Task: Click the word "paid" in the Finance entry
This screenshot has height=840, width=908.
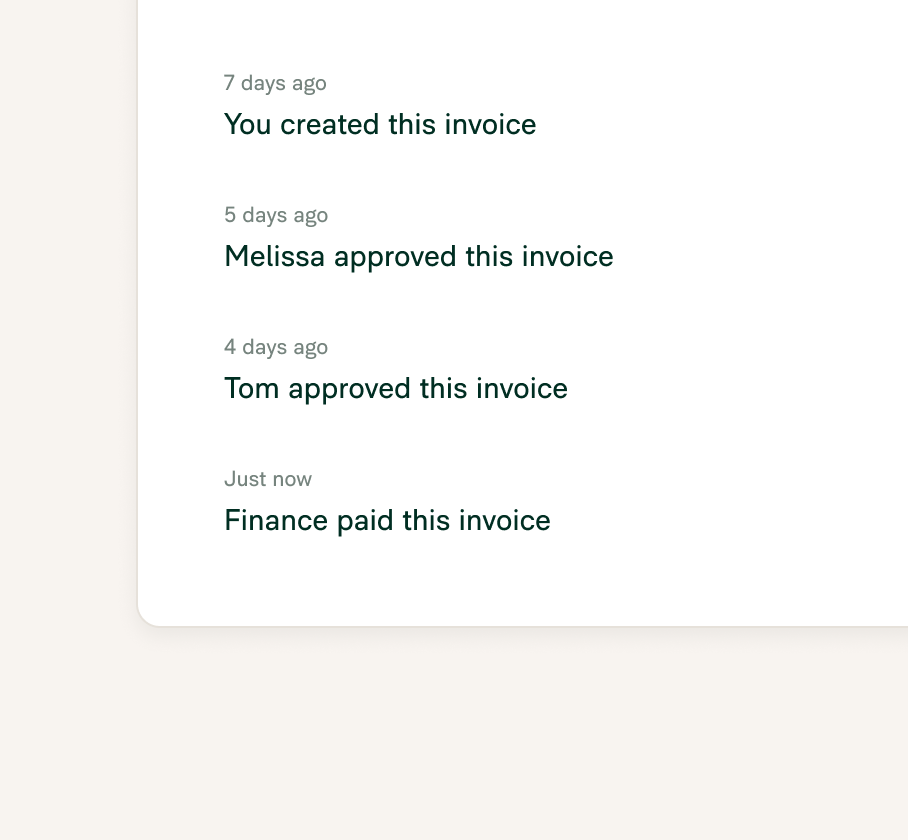Action: (x=365, y=520)
